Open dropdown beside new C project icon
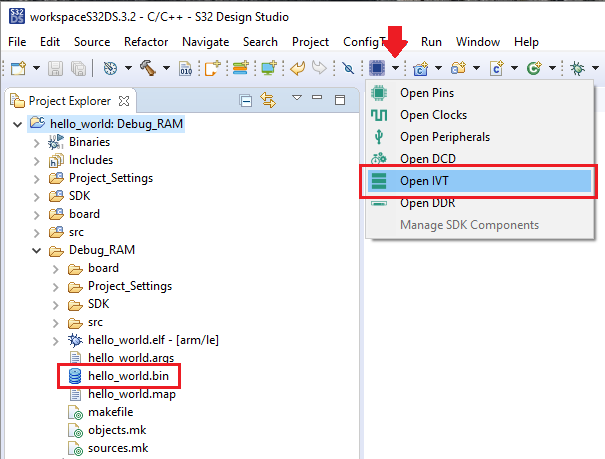This screenshot has width=605, height=459. tap(438, 68)
